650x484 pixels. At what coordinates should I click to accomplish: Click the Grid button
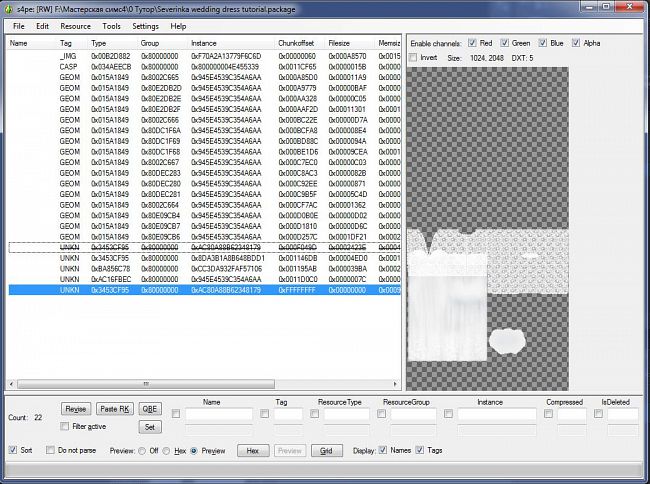coord(326,451)
